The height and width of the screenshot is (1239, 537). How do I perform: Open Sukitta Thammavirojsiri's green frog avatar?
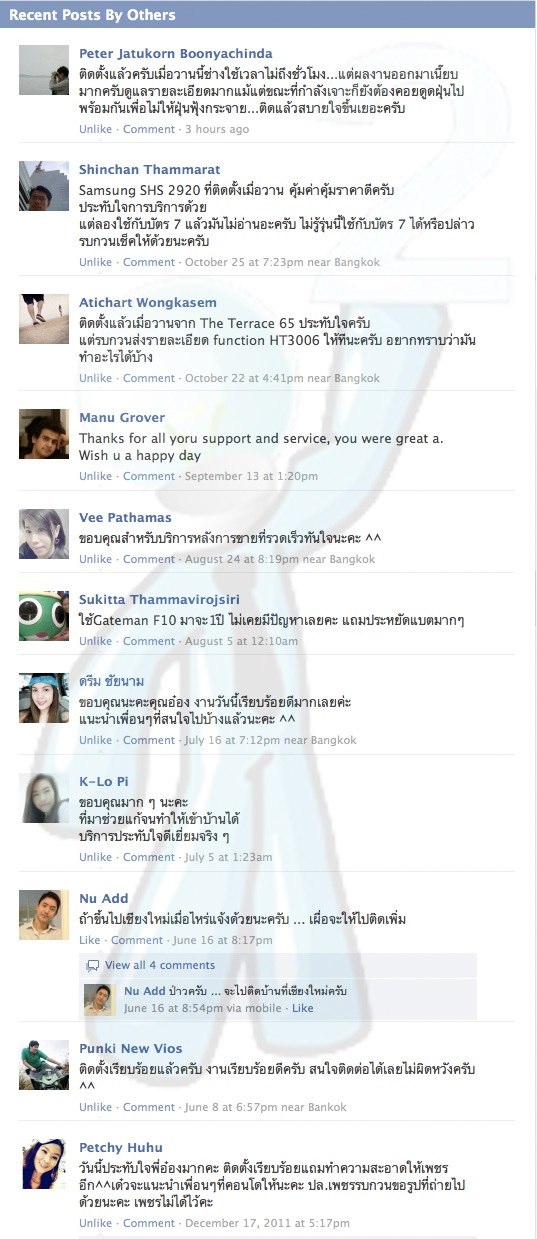tap(44, 616)
